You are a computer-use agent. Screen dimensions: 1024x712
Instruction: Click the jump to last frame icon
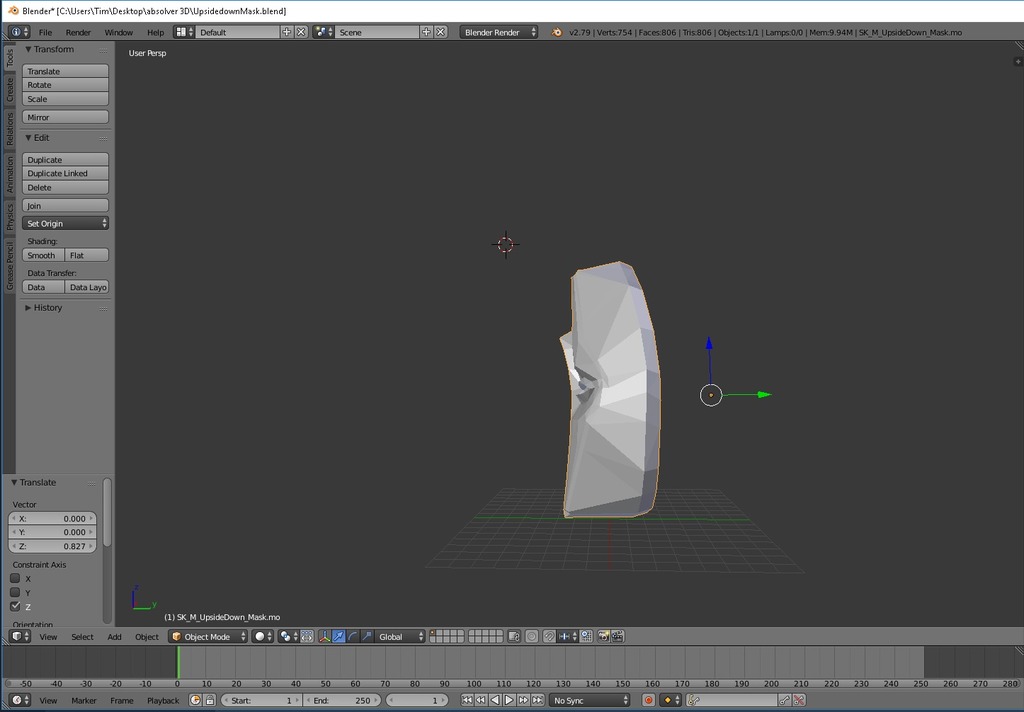537,700
